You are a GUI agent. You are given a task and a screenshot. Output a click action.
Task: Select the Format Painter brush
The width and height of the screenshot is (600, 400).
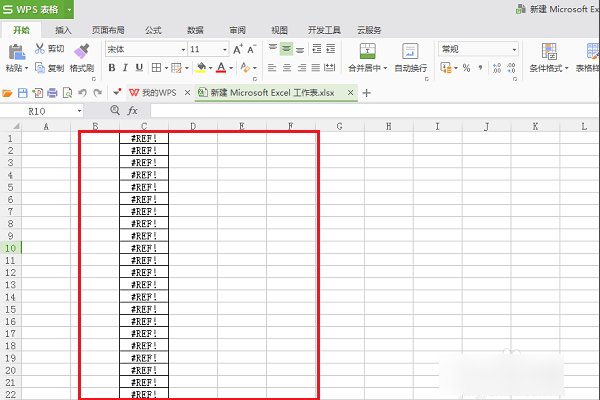(82, 51)
